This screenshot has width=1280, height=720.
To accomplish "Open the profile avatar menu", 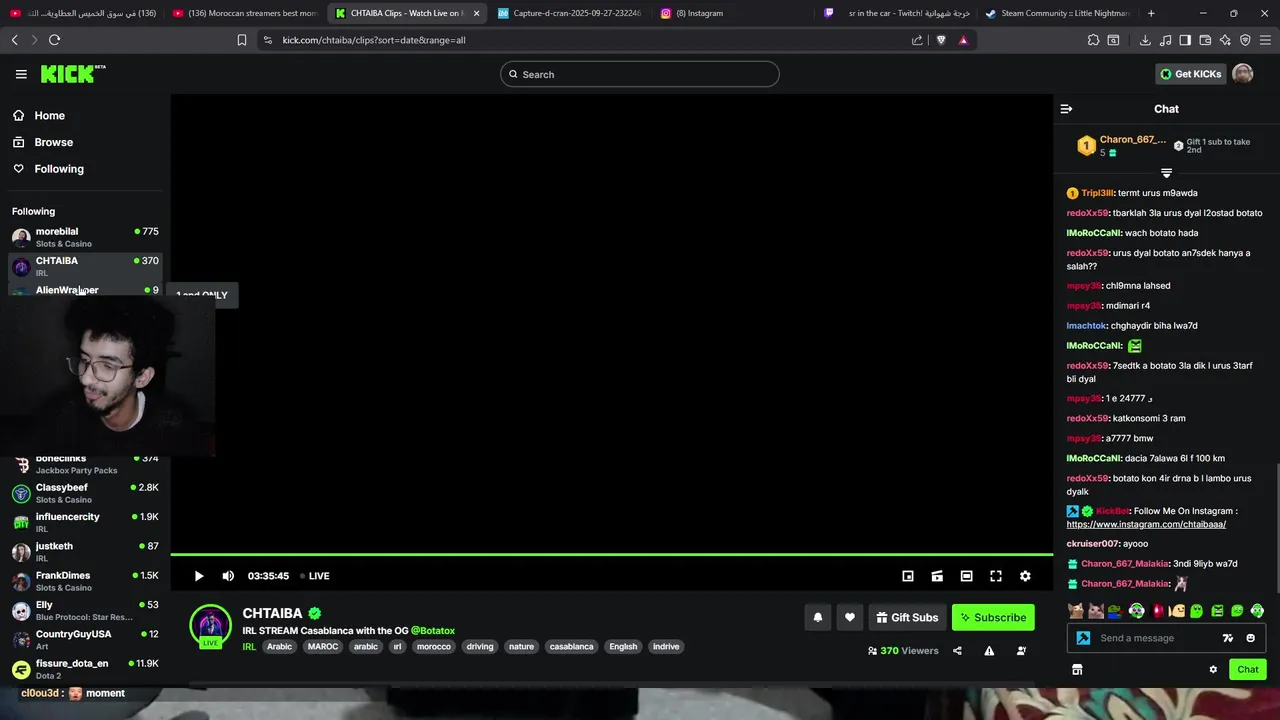I will [1243, 74].
